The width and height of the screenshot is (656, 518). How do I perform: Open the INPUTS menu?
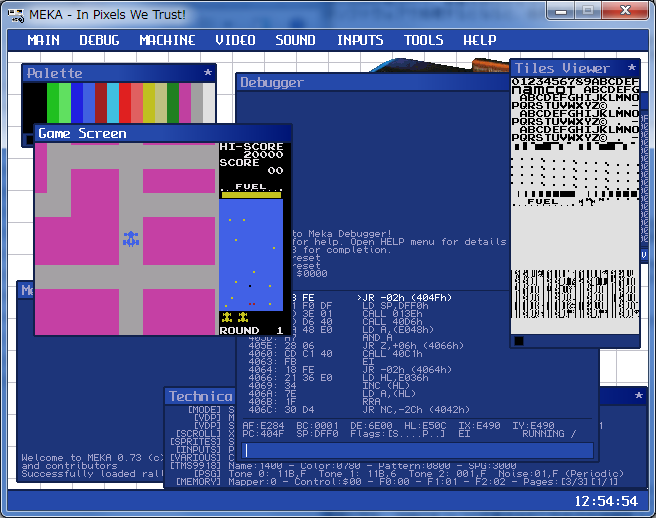[x=360, y=40]
